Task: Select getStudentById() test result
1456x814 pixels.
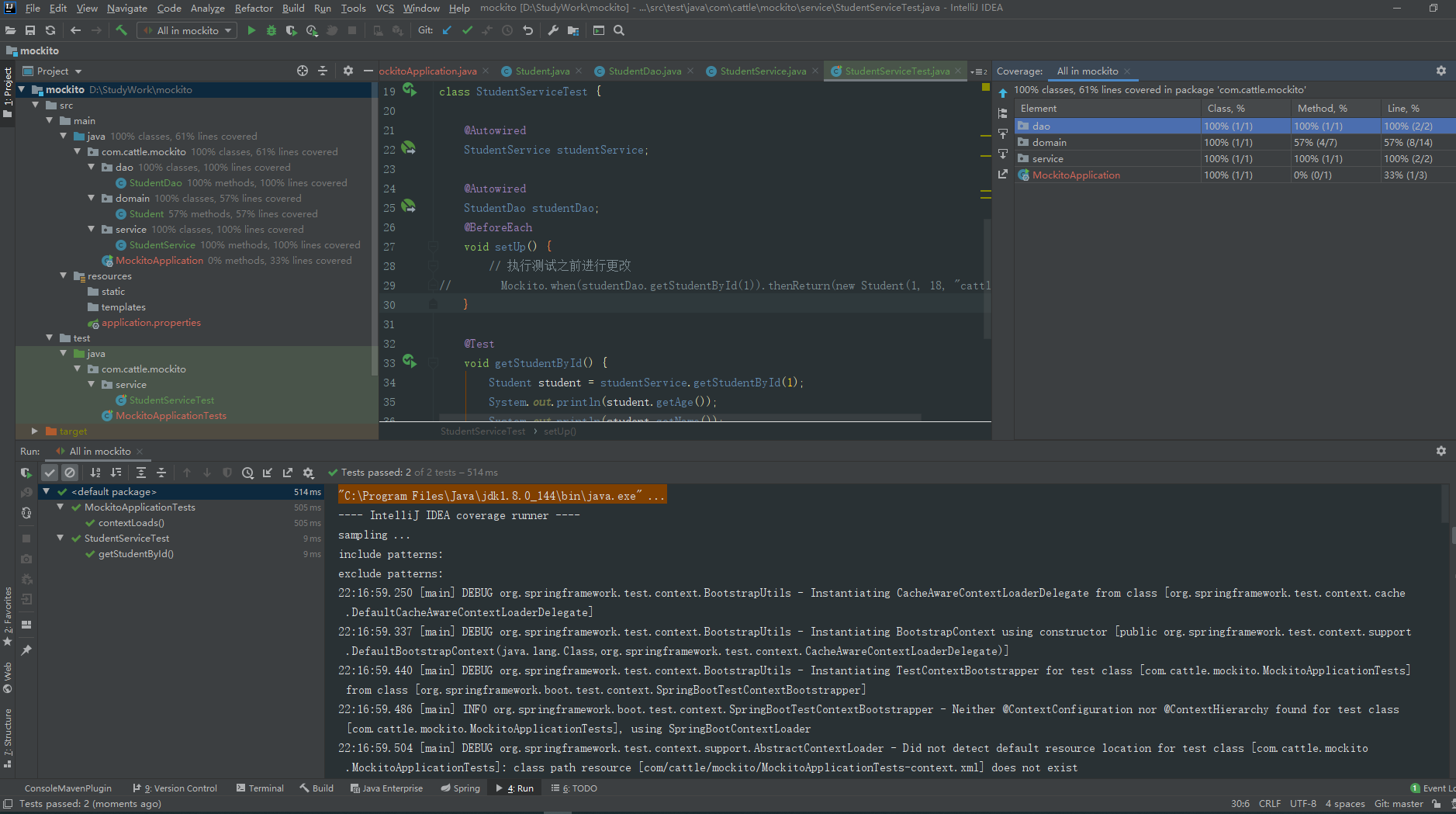Action: click(x=136, y=554)
